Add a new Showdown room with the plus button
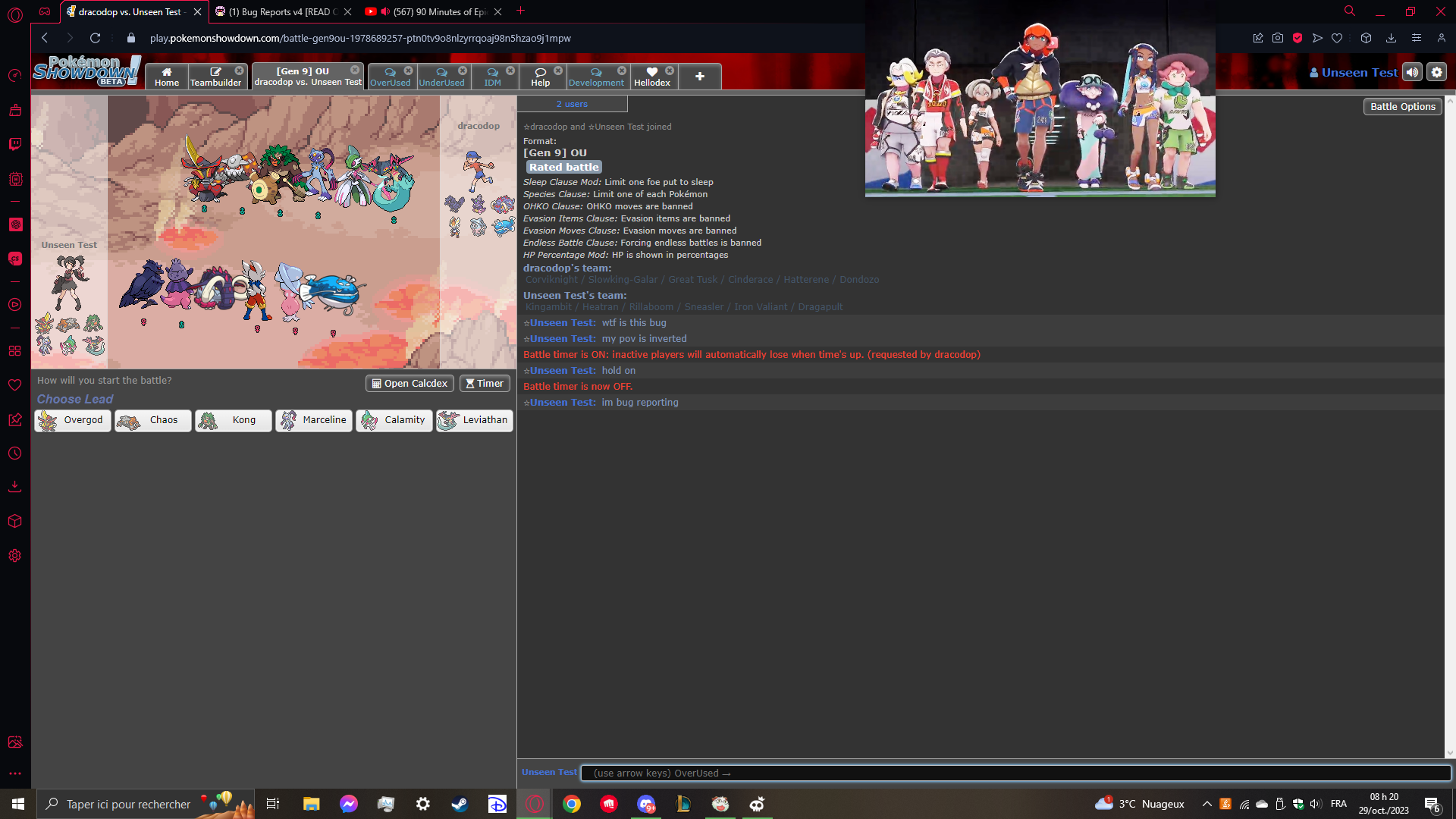 point(700,77)
